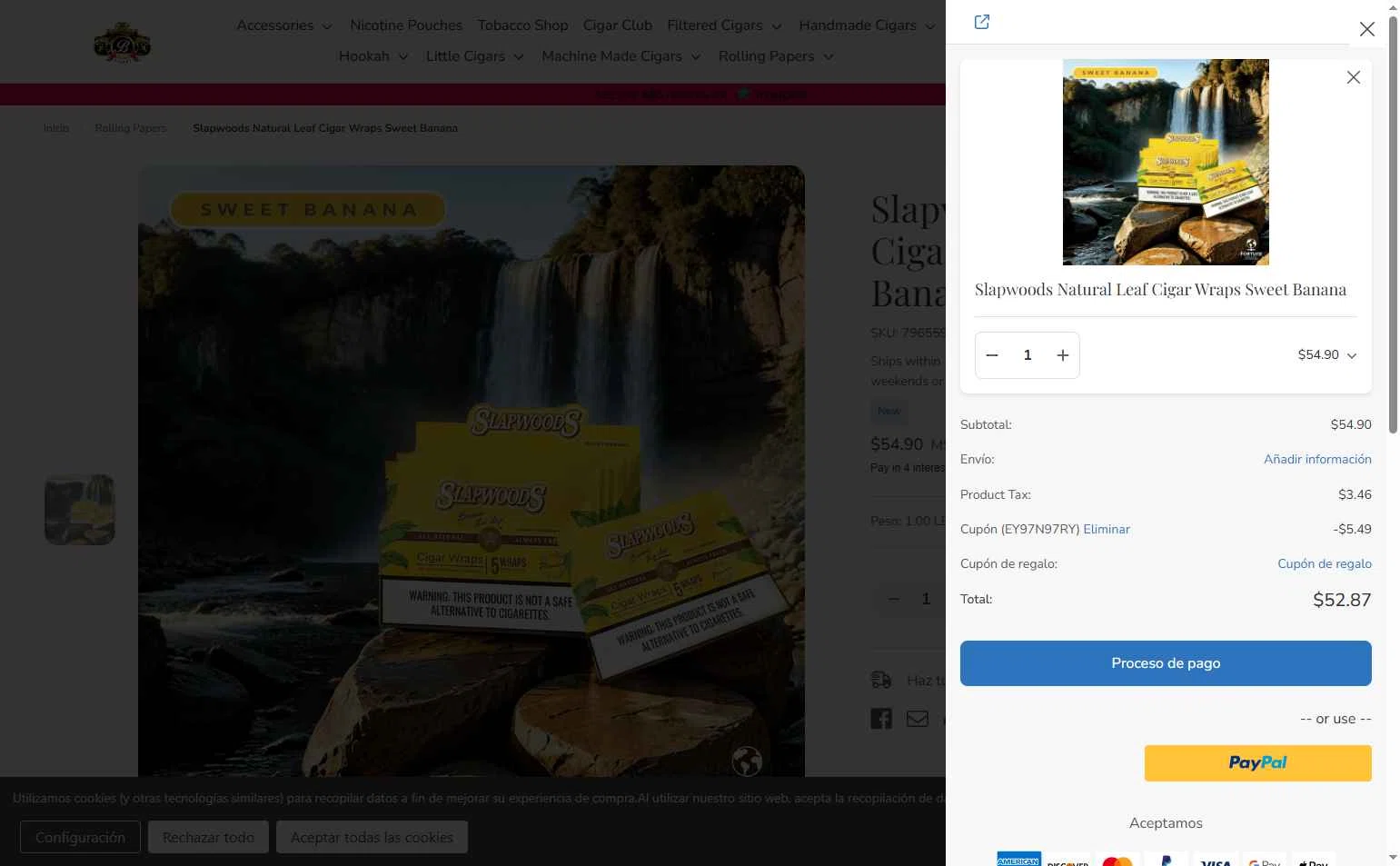
Task: Open main product waterfall image
Action: (x=472, y=471)
